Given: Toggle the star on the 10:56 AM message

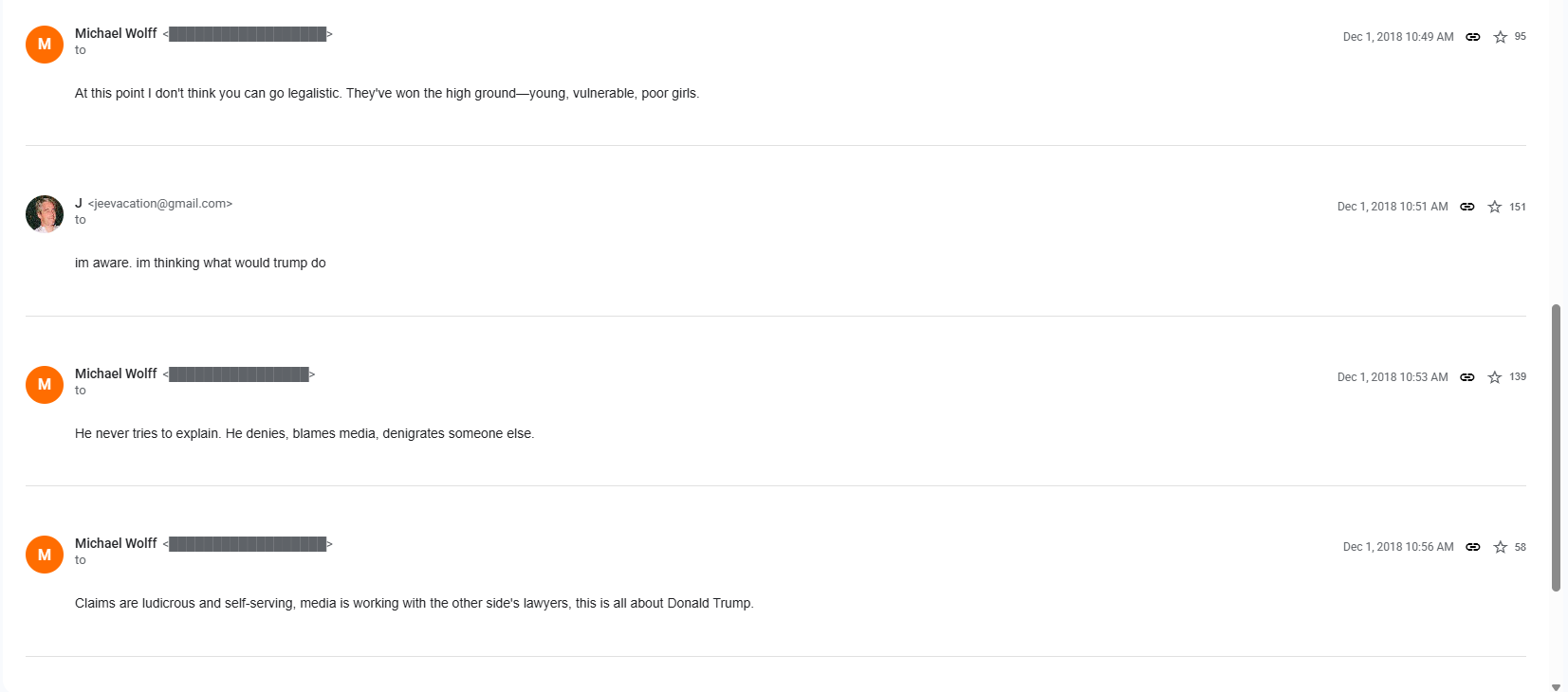Looking at the screenshot, I should (x=1500, y=547).
